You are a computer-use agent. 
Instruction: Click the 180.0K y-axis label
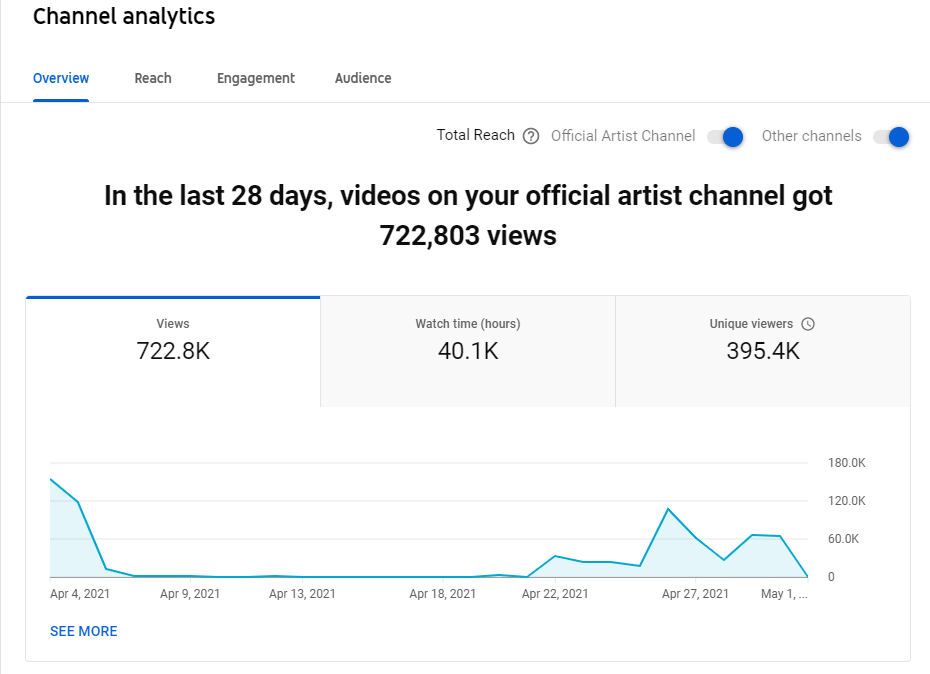point(846,463)
